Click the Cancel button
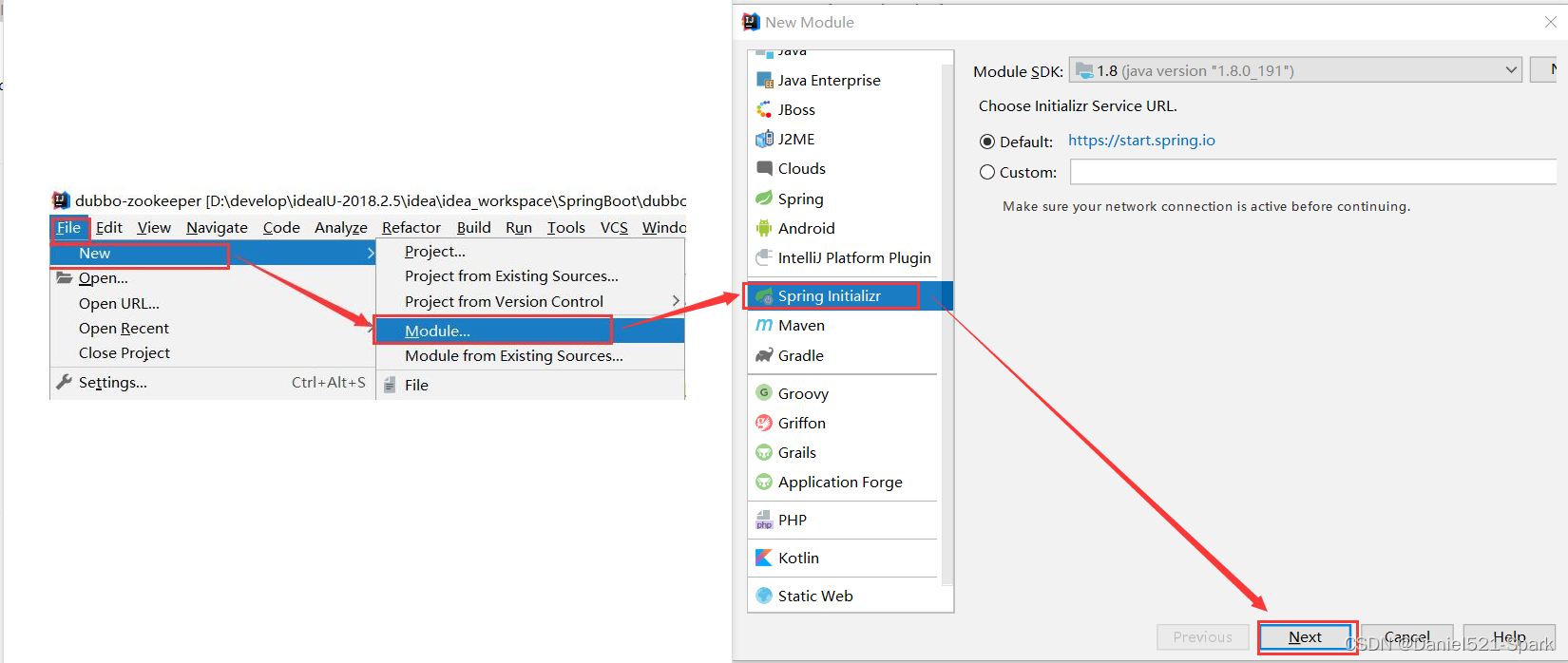 click(x=1407, y=637)
